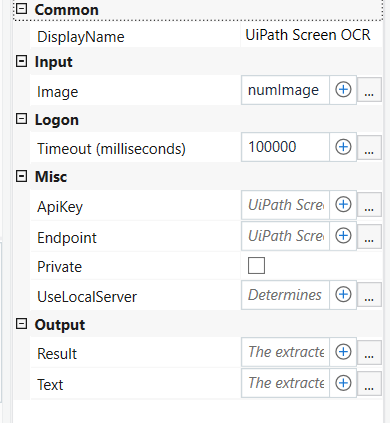
Task: Collapse the Misc section
Action: (x=22, y=176)
